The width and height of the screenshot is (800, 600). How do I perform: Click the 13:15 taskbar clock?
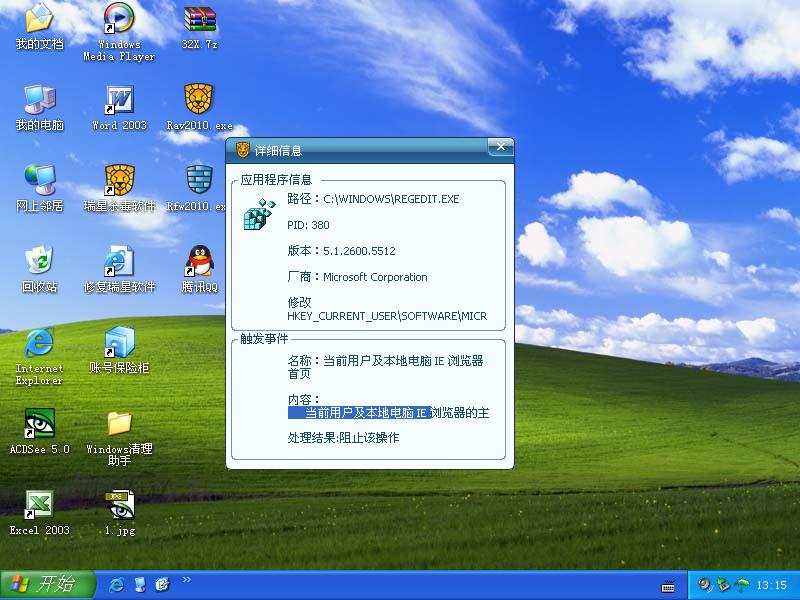771,585
